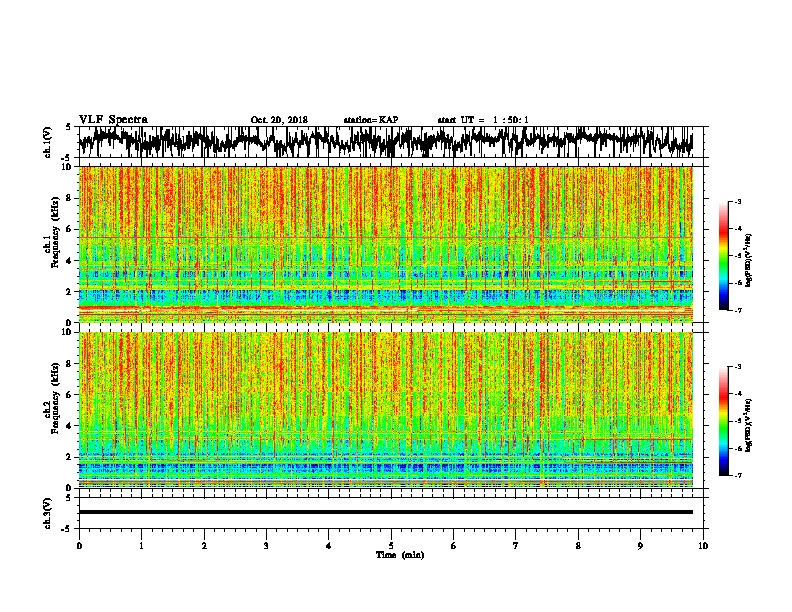
Task: Select the "Oct. 20, 2018" date text
Action: (x=279, y=120)
